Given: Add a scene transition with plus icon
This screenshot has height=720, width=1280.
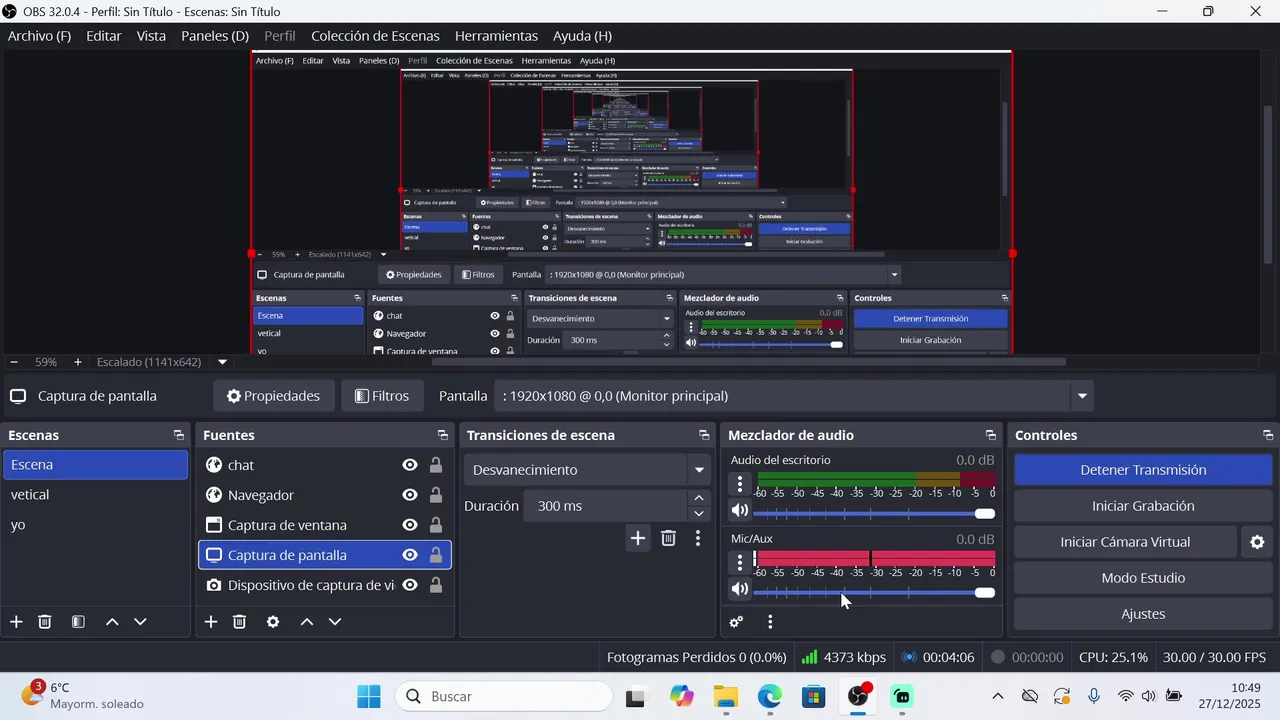Looking at the screenshot, I should click(638, 538).
